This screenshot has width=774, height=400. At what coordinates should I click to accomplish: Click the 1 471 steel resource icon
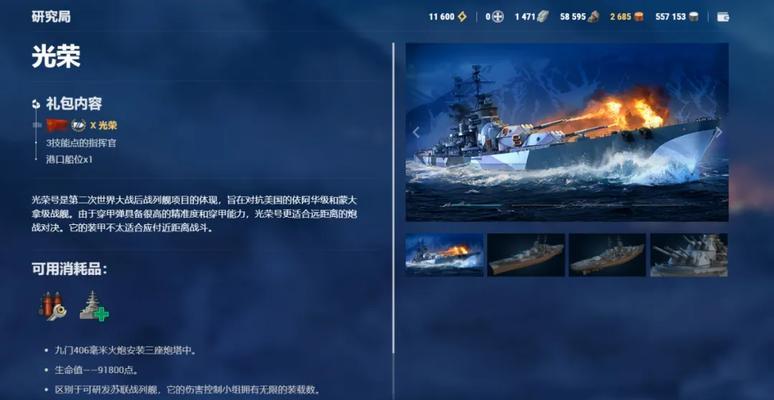(x=542, y=17)
